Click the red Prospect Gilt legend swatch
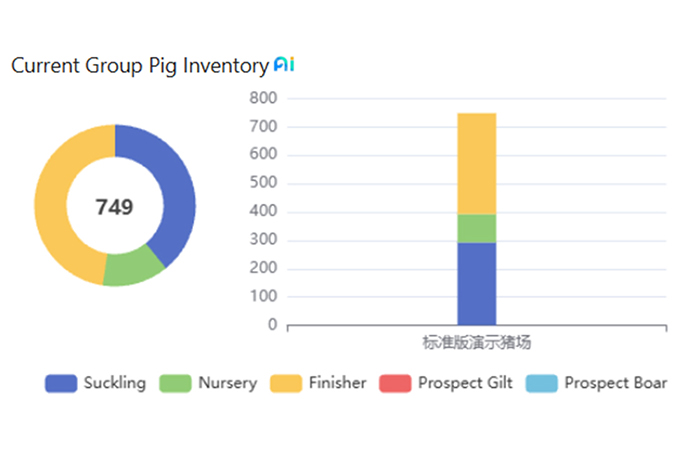Screen dimensions: 700x465 [x=395, y=383]
